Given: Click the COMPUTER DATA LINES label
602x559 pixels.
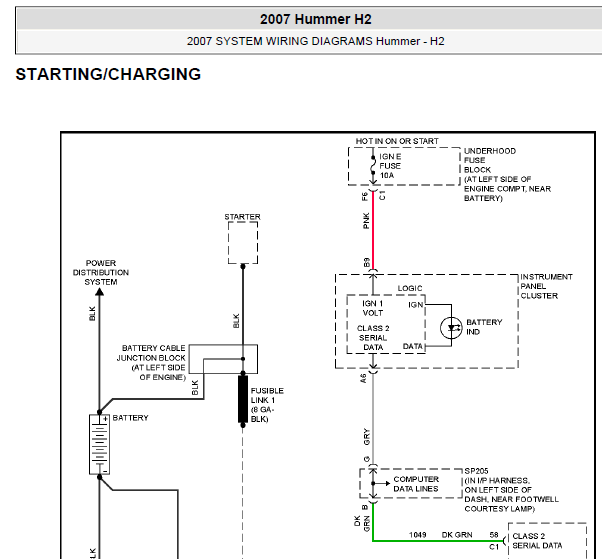Looking at the screenshot, I should pyautogui.click(x=416, y=484).
